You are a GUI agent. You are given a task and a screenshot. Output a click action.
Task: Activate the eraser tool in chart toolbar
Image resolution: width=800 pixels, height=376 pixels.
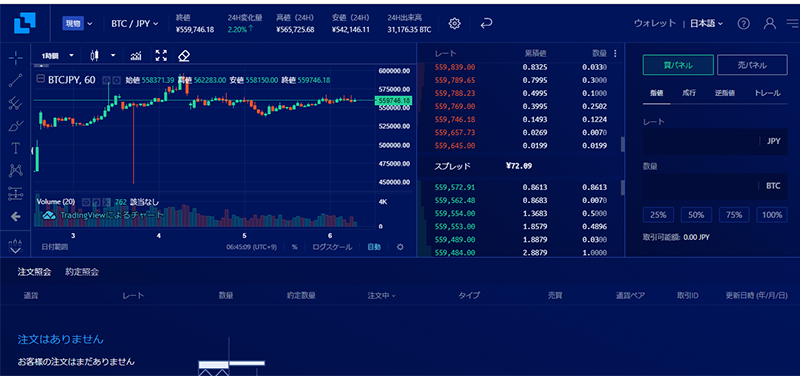click(184, 56)
